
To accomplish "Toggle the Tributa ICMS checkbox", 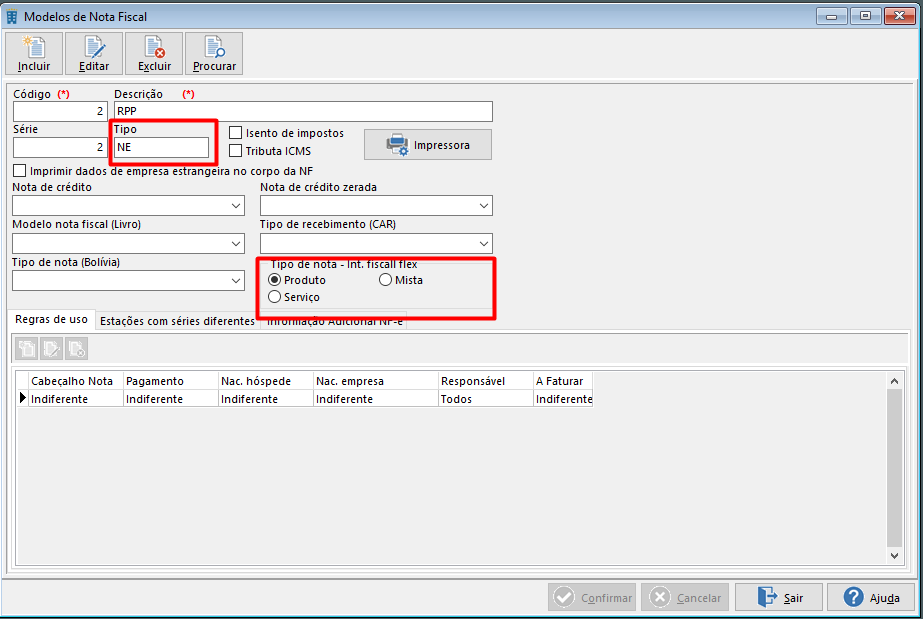I will tap(235, 151).
